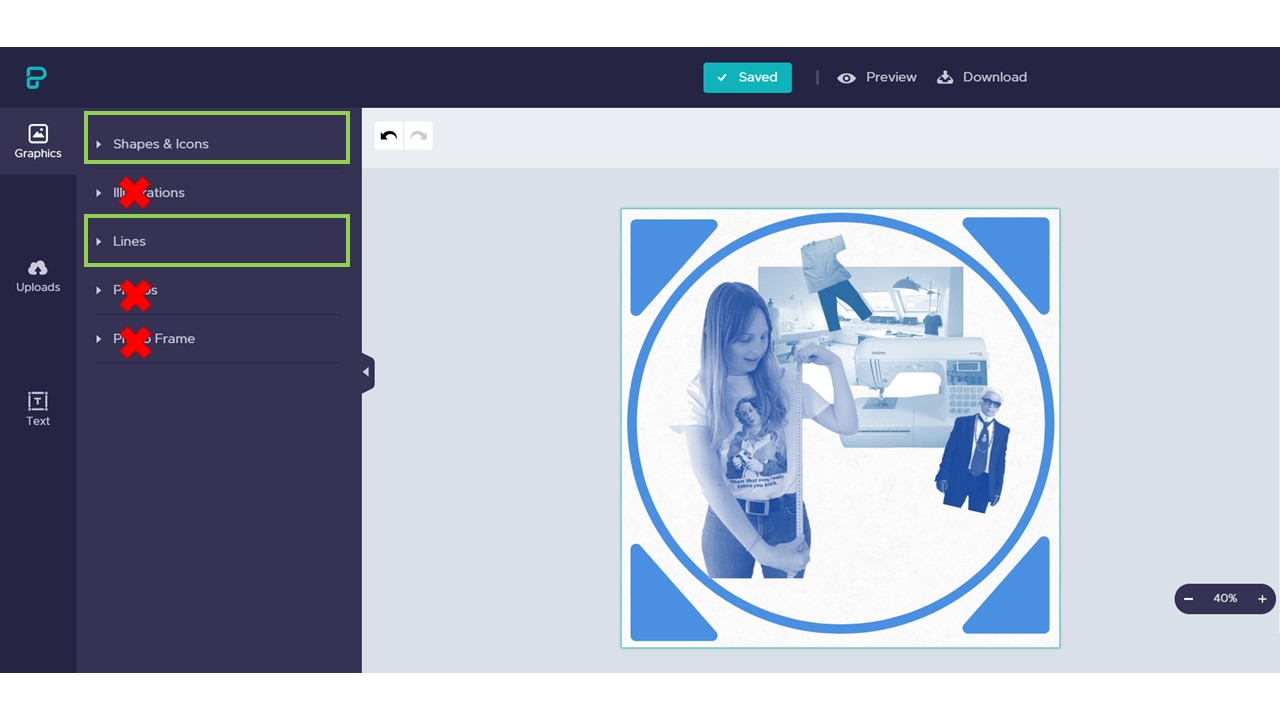Viewport: 1280px width, 720px height.
Task: Open the Graphics sidebar tab
Action: [38, 141]
